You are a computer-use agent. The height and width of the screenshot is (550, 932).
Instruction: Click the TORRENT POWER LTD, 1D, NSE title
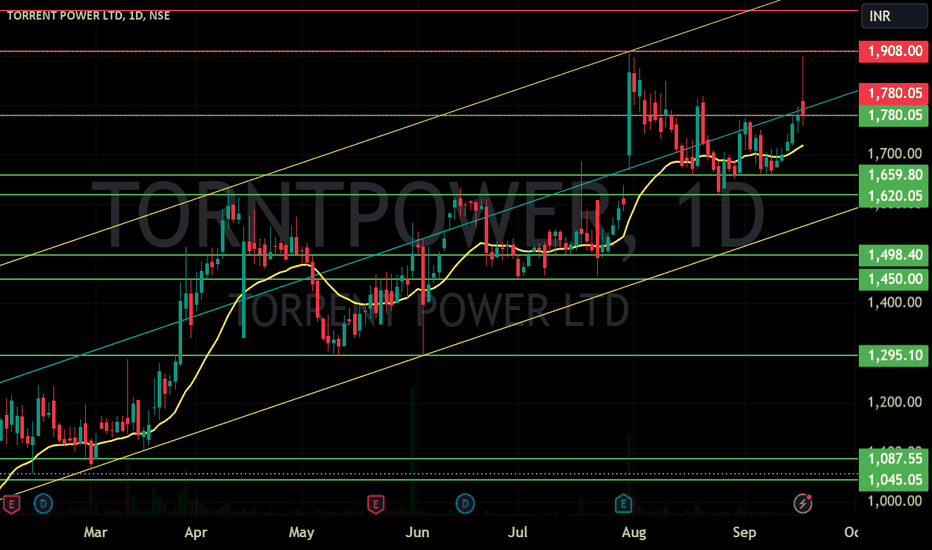tap(88, 15)
